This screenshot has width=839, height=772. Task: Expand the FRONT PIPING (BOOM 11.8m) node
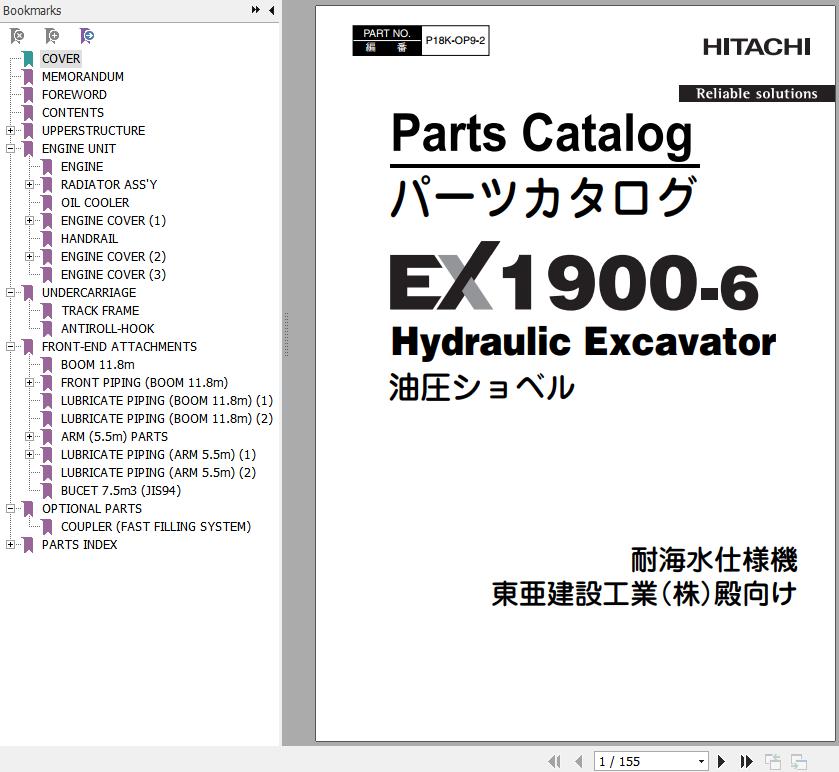tap(29, 383)
